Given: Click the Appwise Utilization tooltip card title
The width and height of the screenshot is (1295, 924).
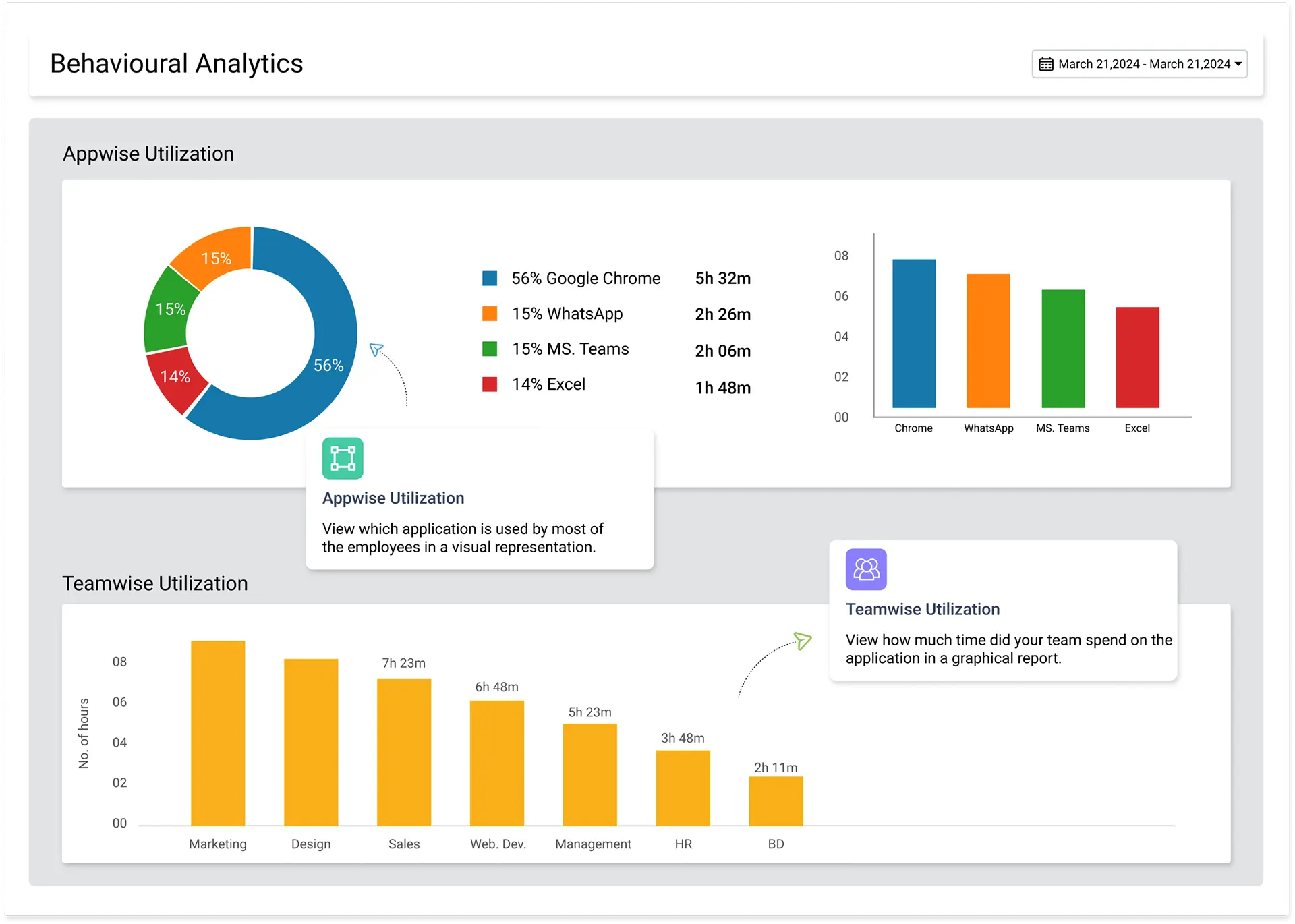Looking at the screenshot, I should point(393,498).
